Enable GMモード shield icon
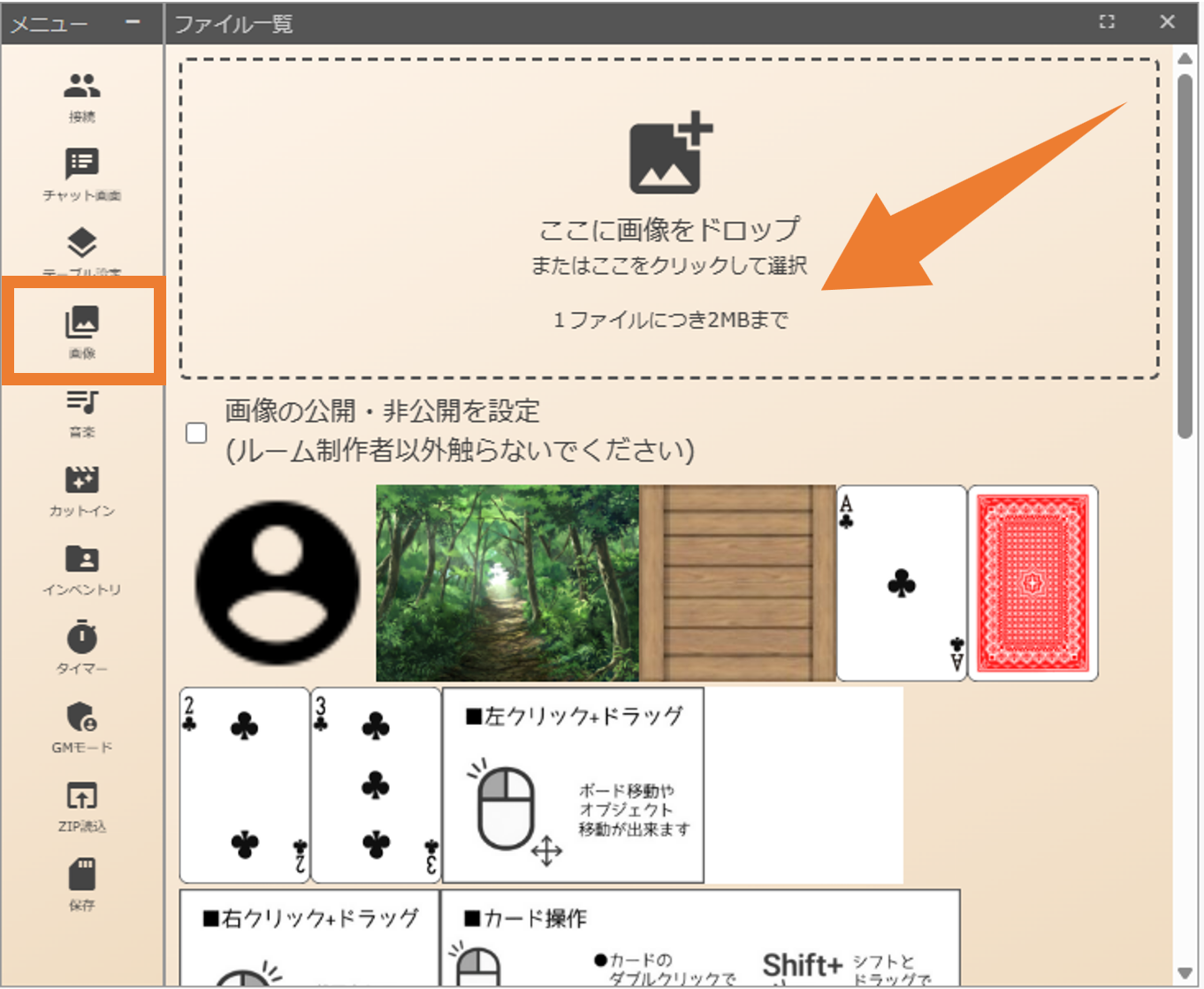This screenshot has height=989, width=1204. tap(81, 717)
